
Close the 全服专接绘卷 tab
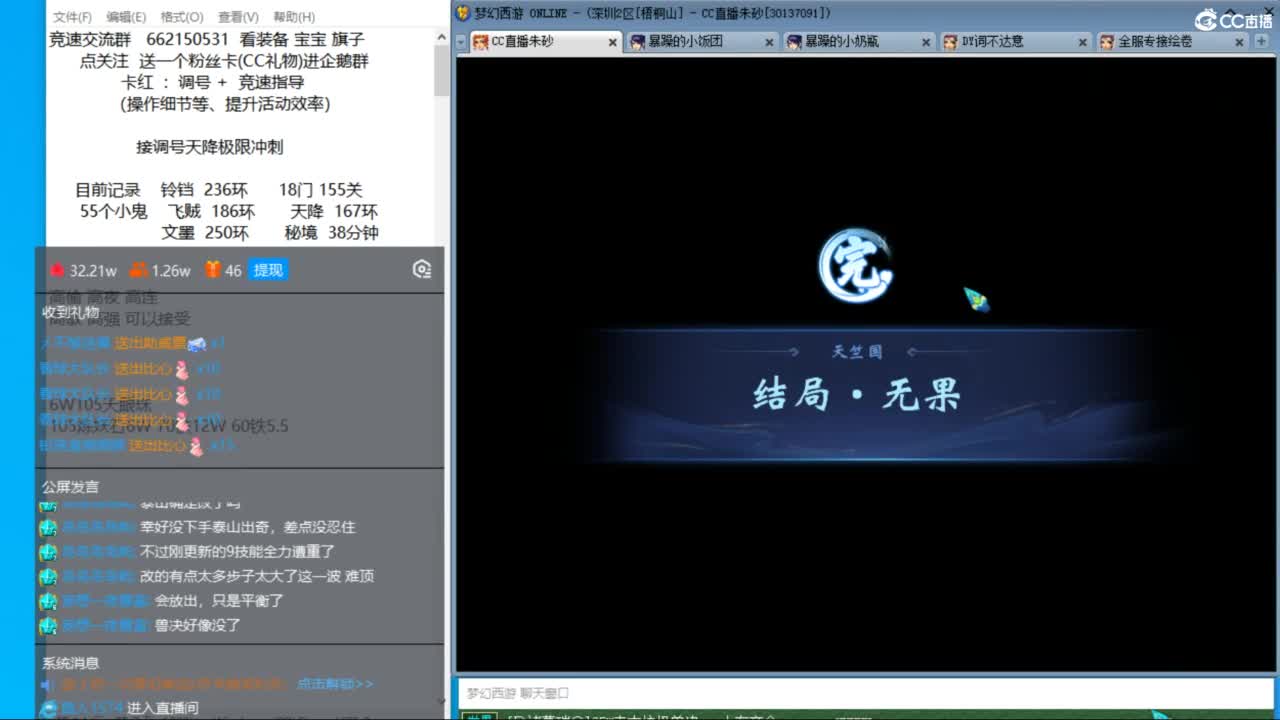tap(1238, 42)
